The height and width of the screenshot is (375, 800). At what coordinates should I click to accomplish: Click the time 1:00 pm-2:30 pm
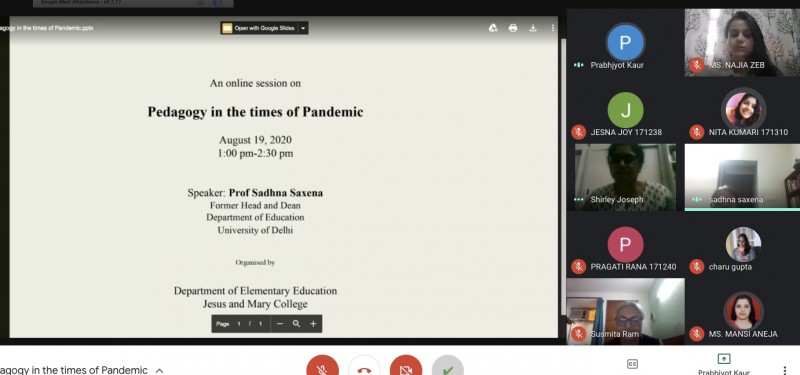point(255,153)
